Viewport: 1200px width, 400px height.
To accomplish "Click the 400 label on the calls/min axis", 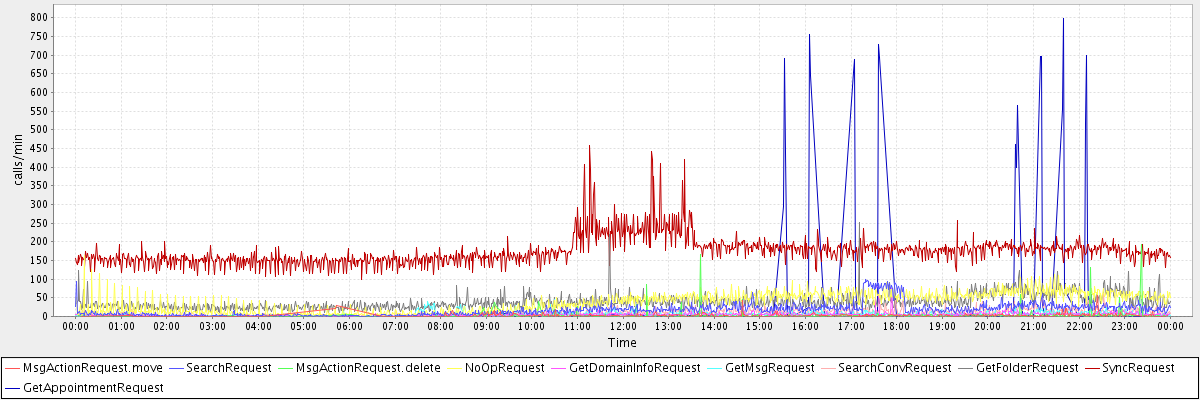I will coord(40,167).
